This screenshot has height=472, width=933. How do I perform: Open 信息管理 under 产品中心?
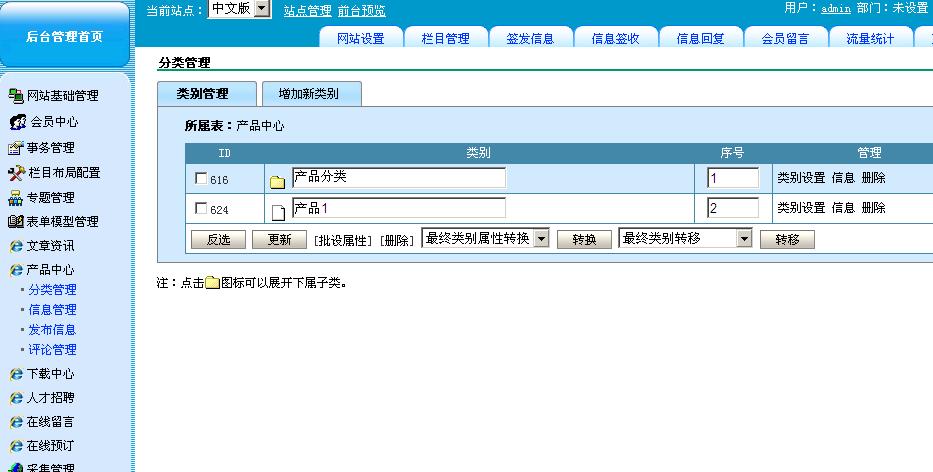click(x=52, y=310)
